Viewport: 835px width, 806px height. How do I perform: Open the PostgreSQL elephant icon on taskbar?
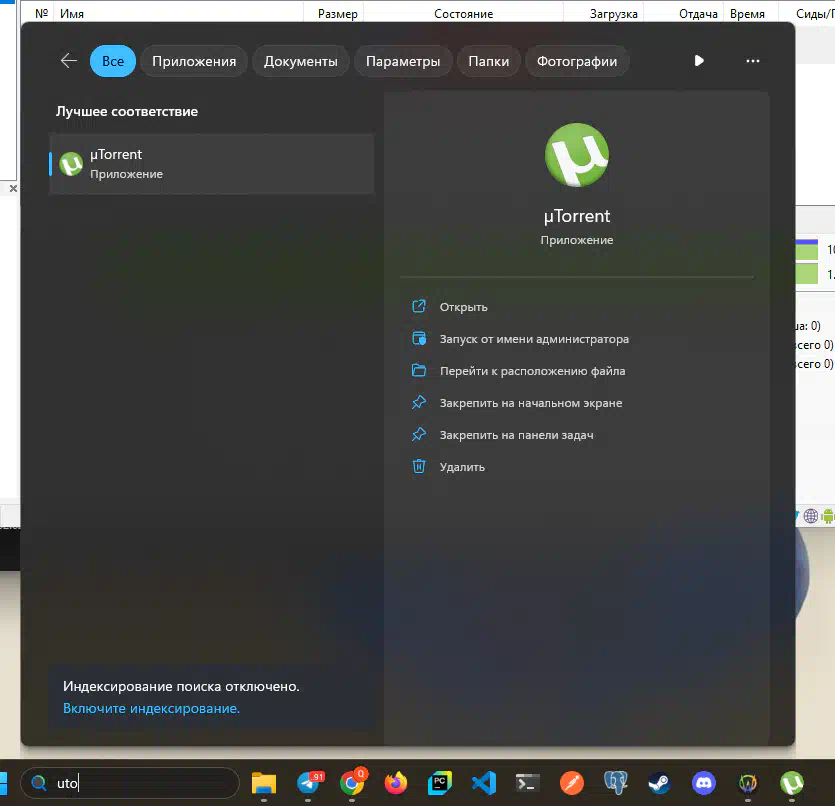point(616,784)
